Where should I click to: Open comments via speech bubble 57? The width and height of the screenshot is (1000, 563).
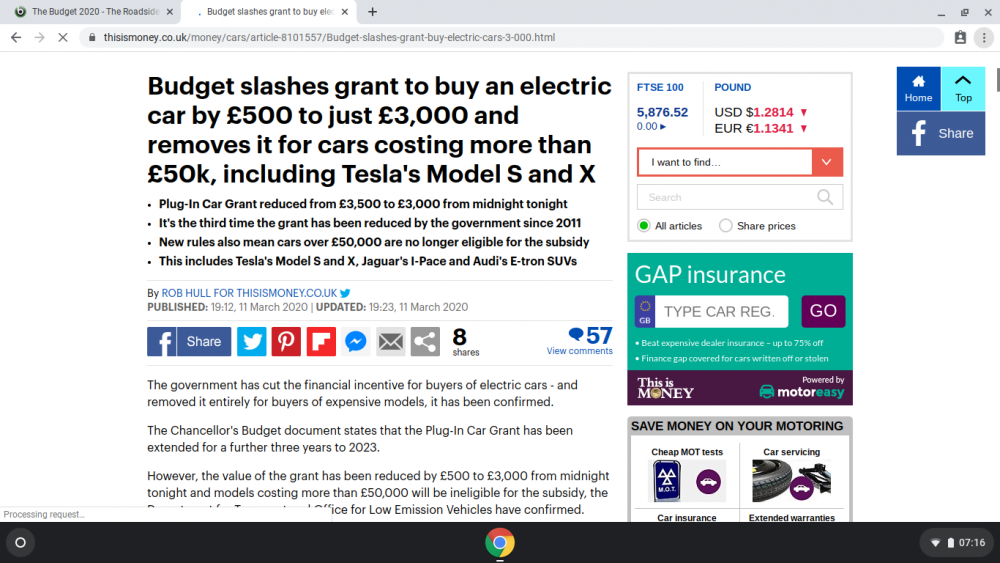[x=591, y=335]
